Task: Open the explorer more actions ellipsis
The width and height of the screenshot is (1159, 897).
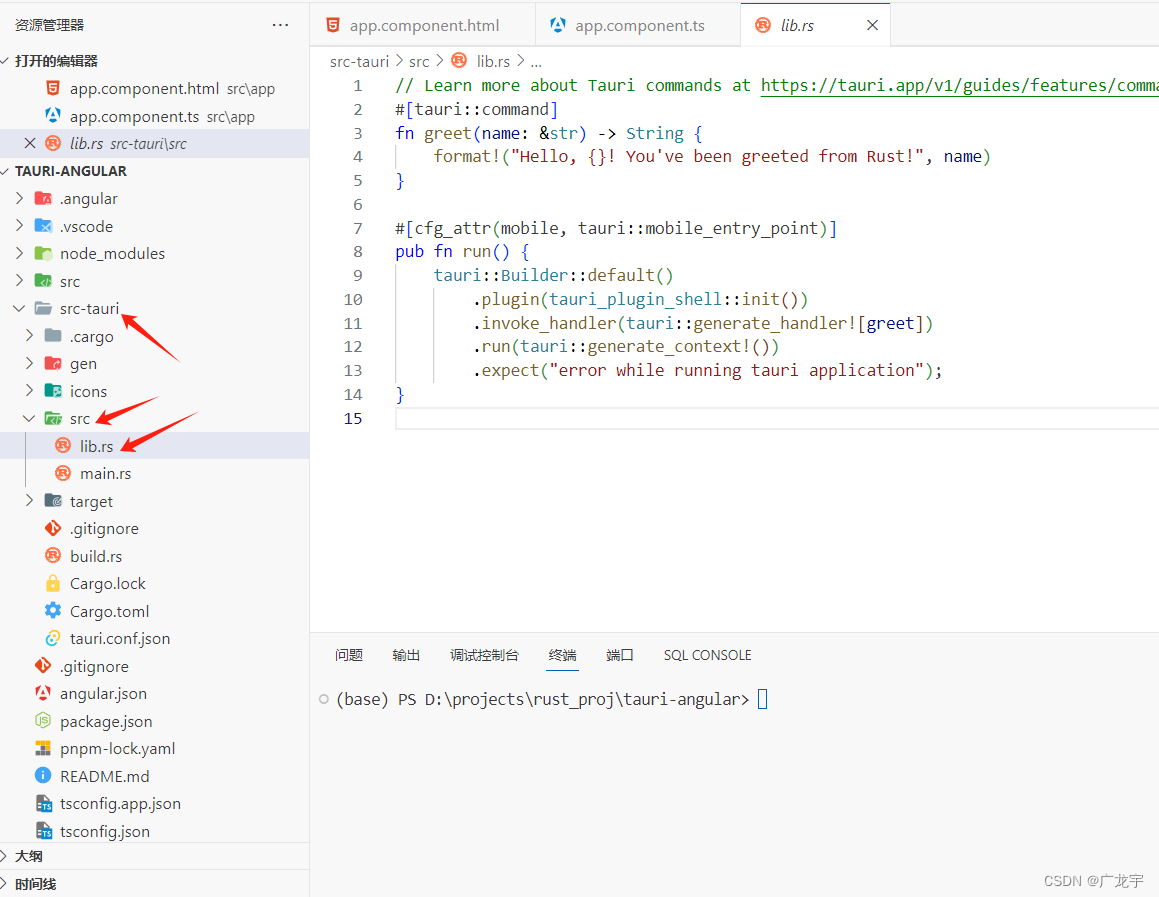Action: pos(281,25)
